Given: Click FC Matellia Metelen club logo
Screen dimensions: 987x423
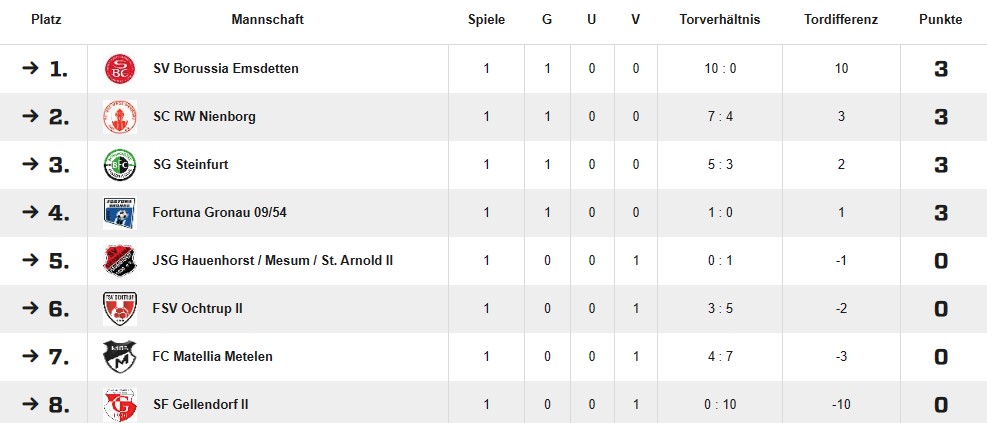Looking at the screenshot, I should (120, 357).
